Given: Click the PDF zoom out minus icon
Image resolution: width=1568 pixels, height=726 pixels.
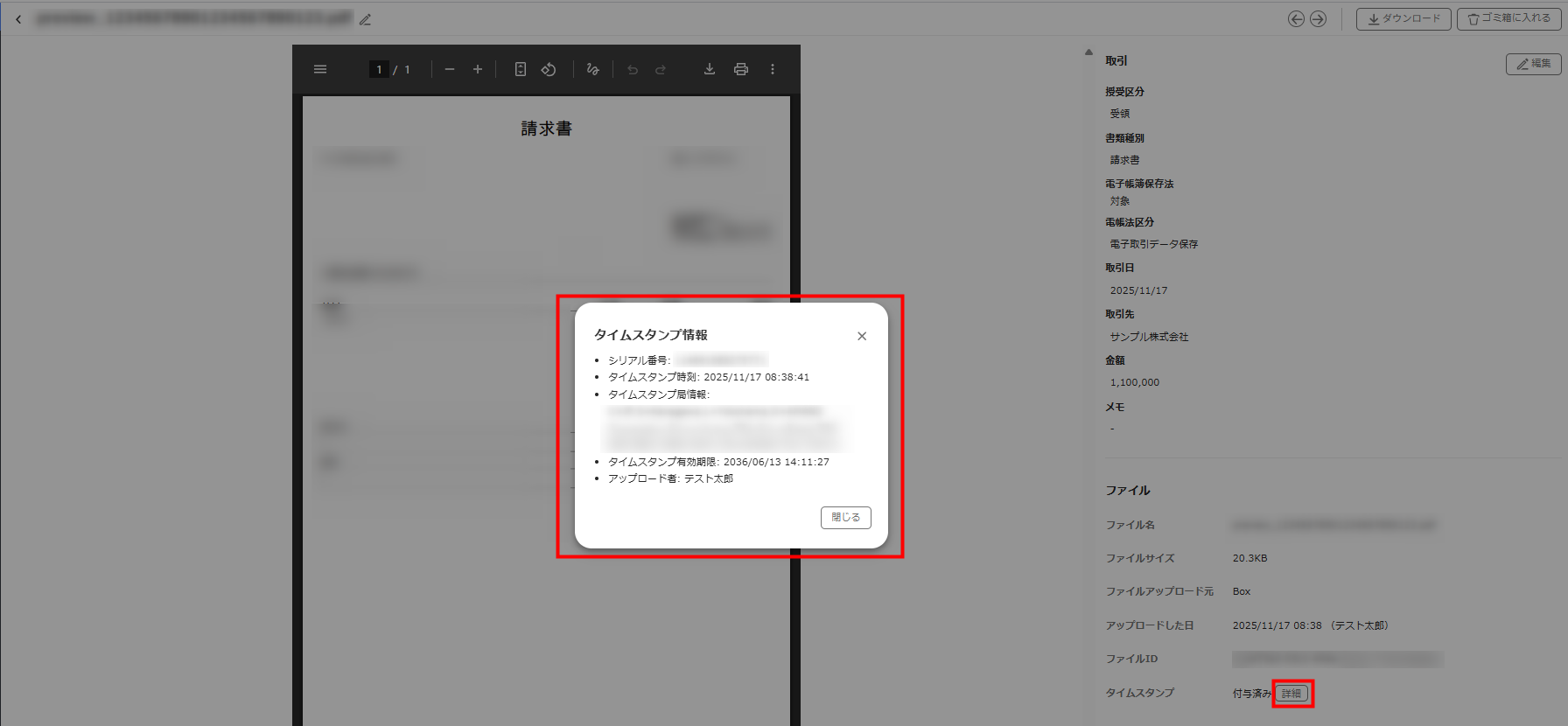Looking at the screenshot, I should (x=450, y=69).
